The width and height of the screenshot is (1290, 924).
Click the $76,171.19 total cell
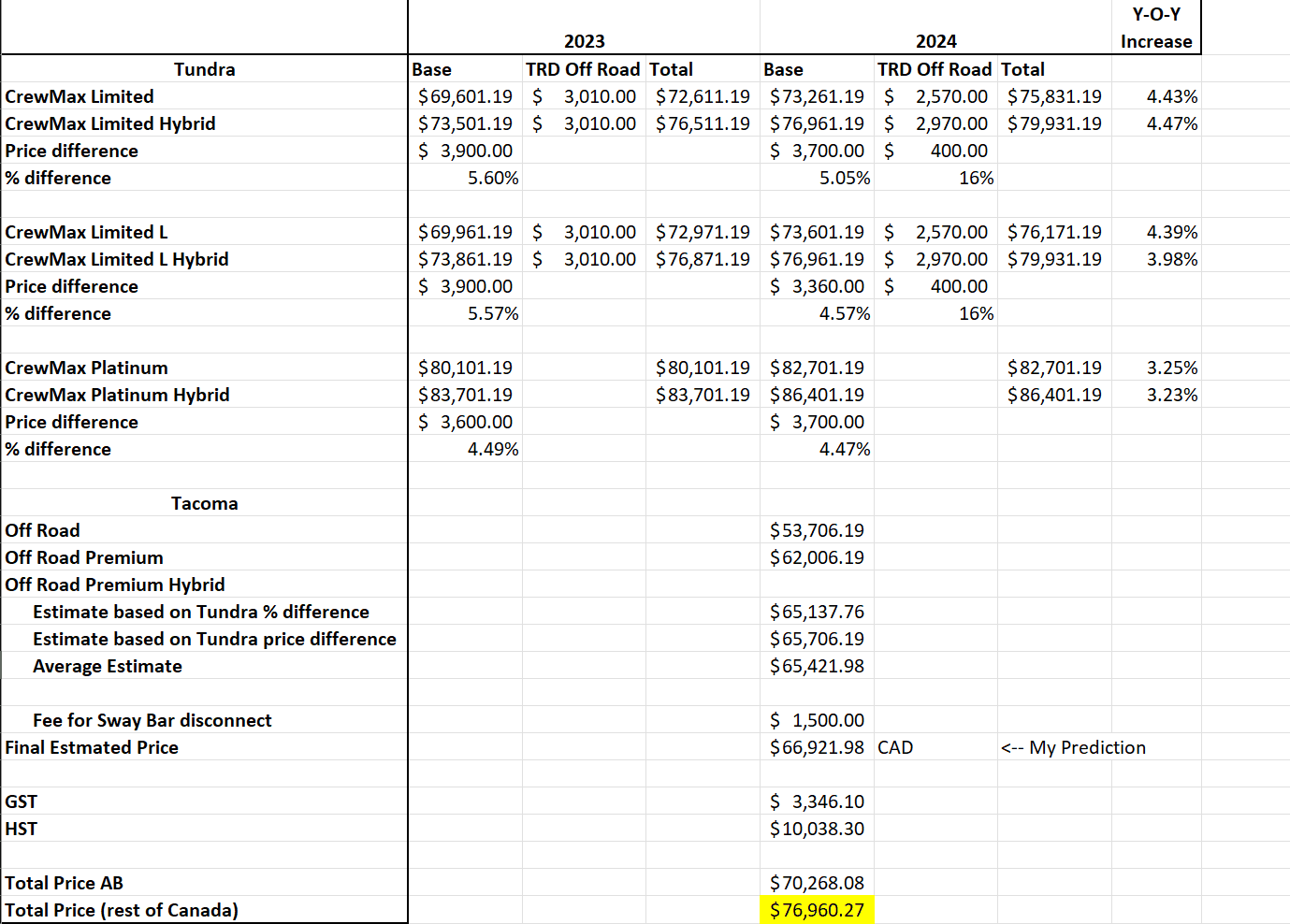click(1054, 232)
